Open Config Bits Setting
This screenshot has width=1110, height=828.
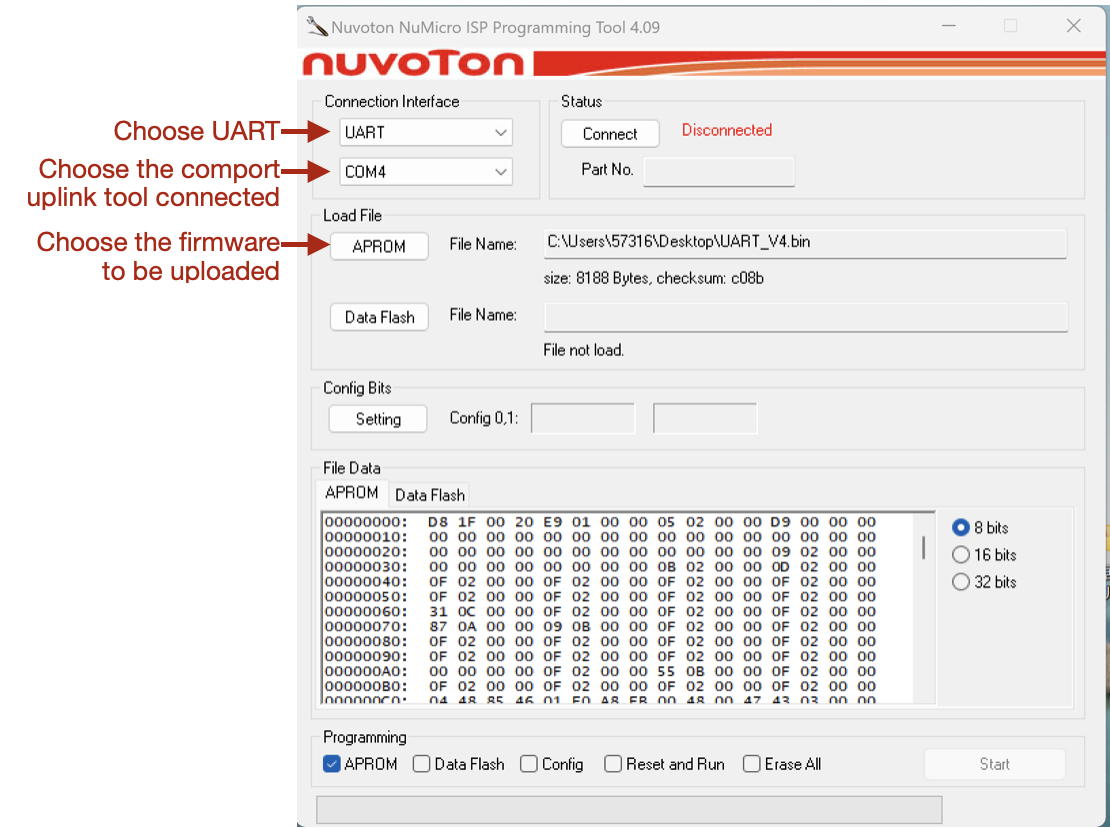(378, 419)
